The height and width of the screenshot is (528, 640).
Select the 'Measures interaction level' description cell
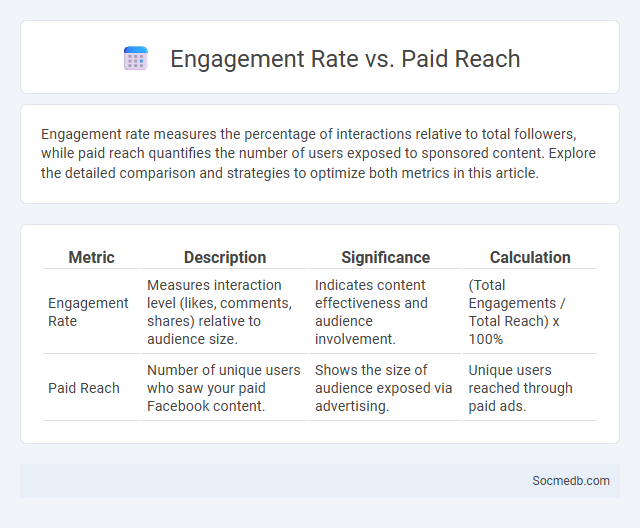(225, 312)
